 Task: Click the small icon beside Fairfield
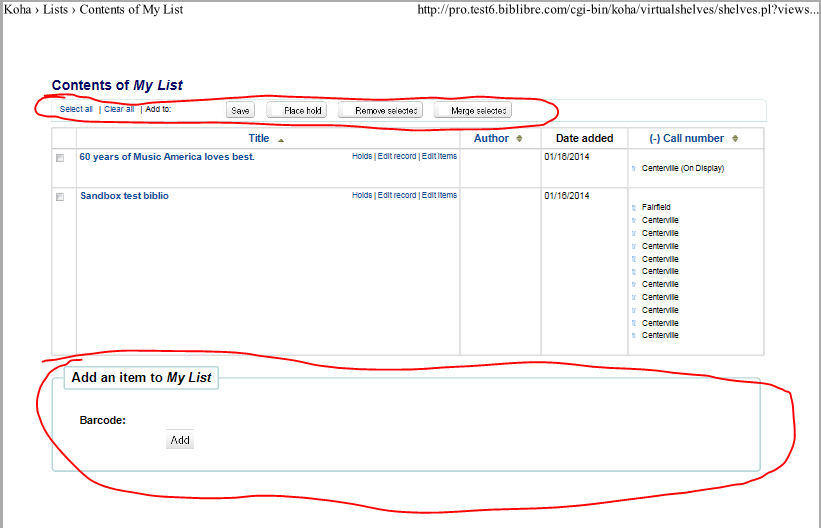[634, 208]
